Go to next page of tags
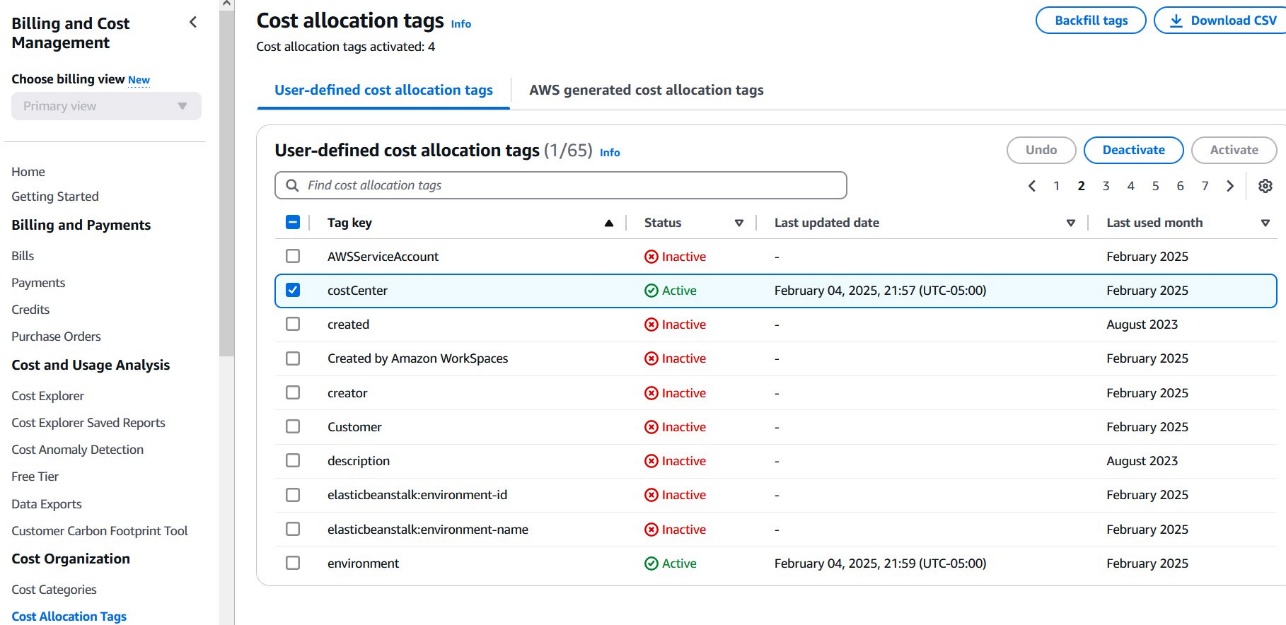This screenshot has width=1286, height=625. click(x=1230, y=186)
